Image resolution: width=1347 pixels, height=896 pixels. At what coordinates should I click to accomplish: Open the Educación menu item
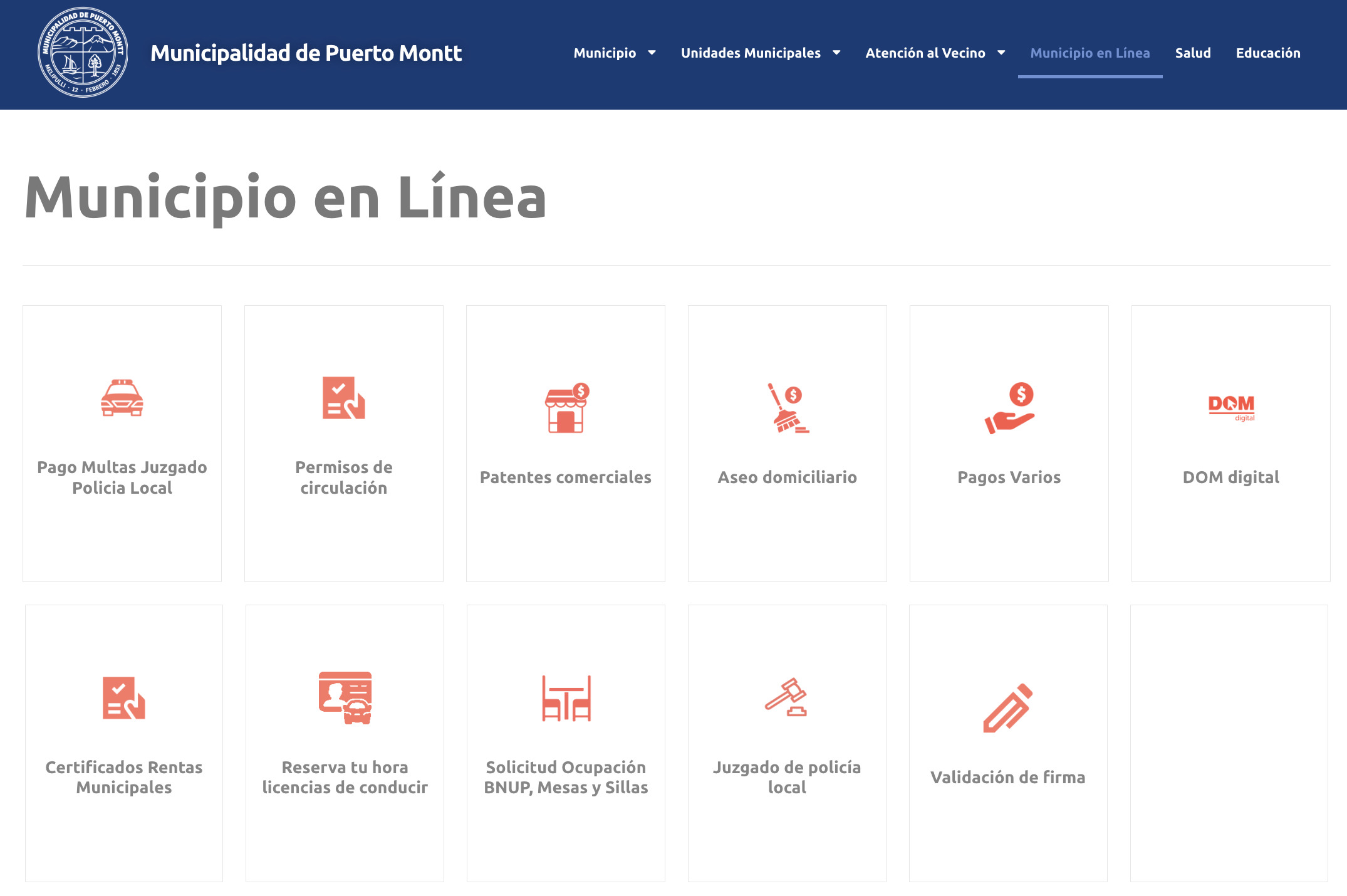coord(1268,53)
